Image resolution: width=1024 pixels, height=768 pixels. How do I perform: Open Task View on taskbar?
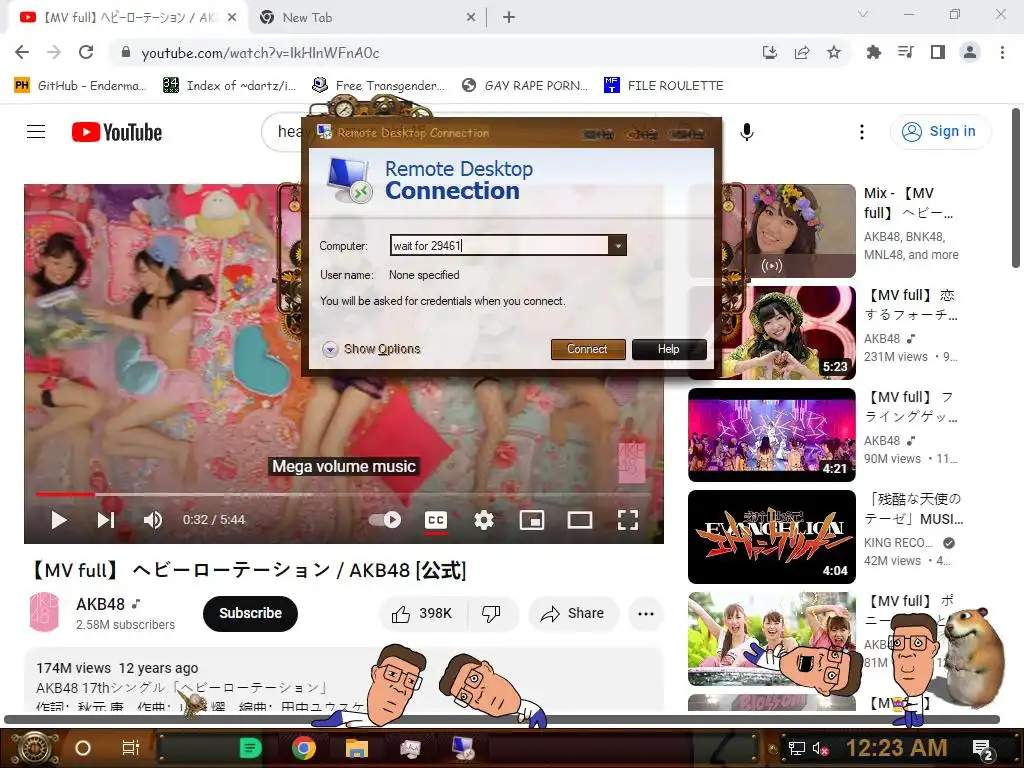(131, 748)
